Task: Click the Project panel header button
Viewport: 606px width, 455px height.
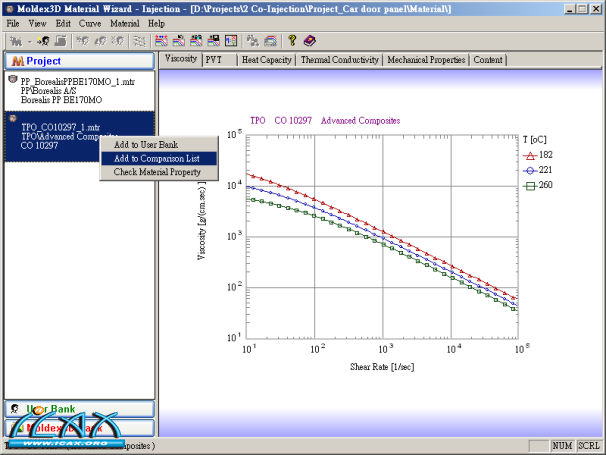Action: (78, 61)
